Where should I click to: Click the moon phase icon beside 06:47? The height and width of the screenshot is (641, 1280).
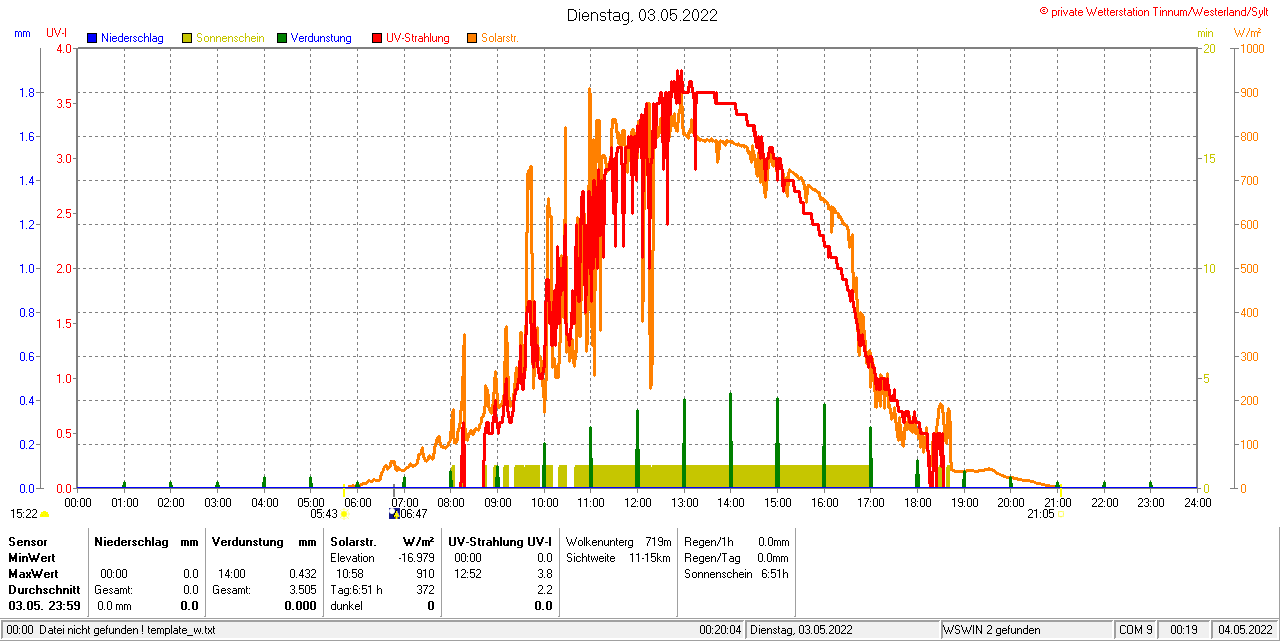[394, 514]
